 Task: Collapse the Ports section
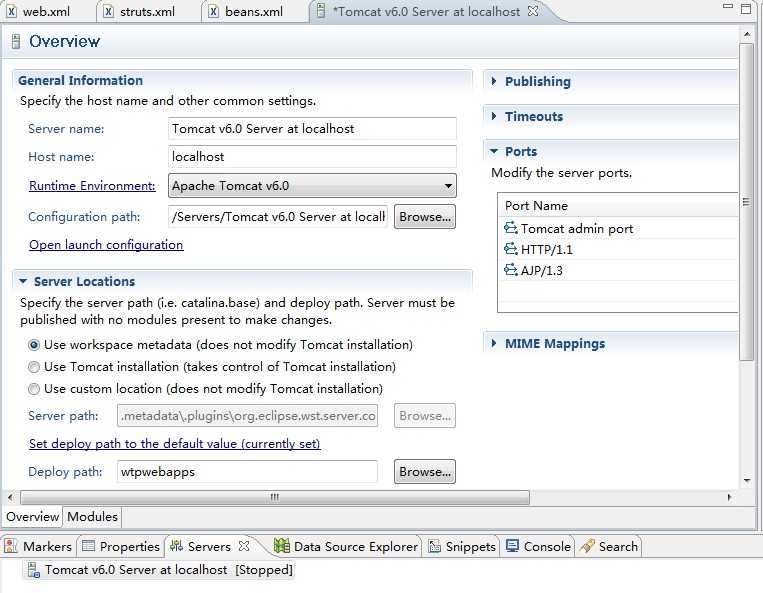point(494,151)
